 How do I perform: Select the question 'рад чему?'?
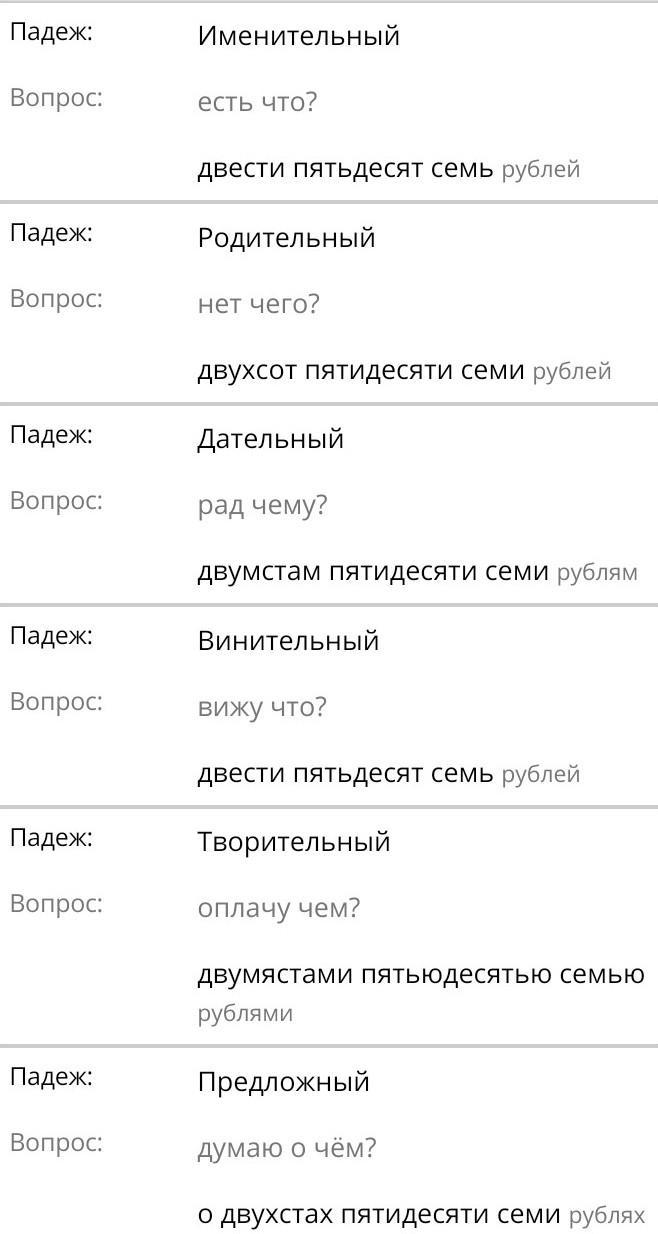(x=263, y=506)
